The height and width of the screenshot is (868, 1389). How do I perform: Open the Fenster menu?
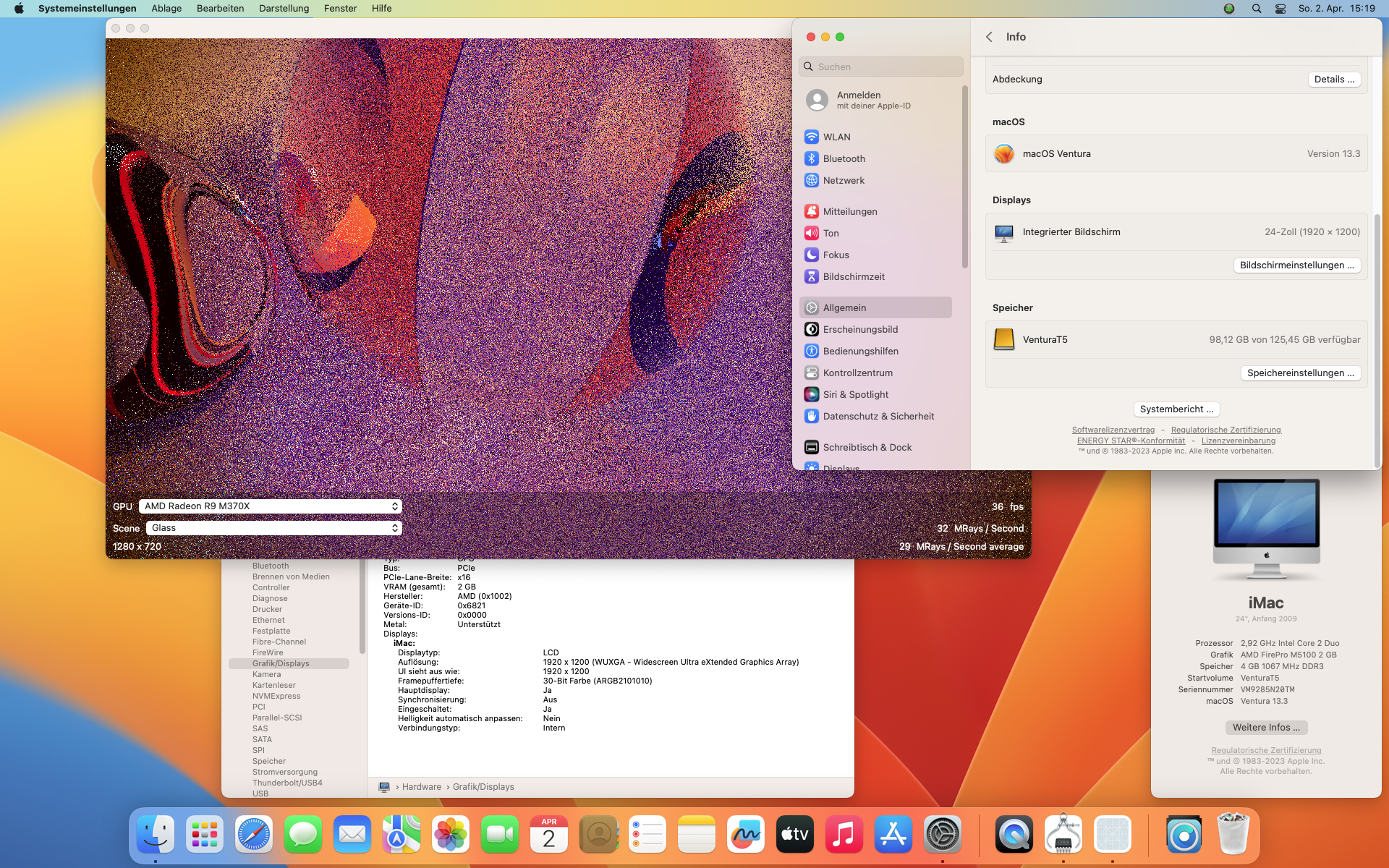(340, 9)
